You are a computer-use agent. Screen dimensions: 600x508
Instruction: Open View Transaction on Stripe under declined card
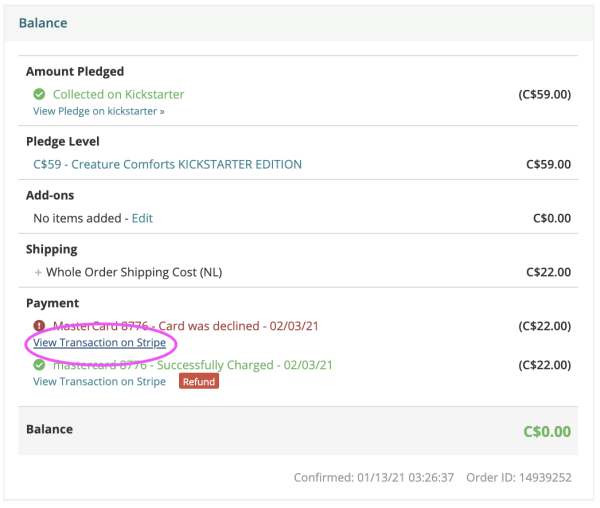(x=99, y=343)
